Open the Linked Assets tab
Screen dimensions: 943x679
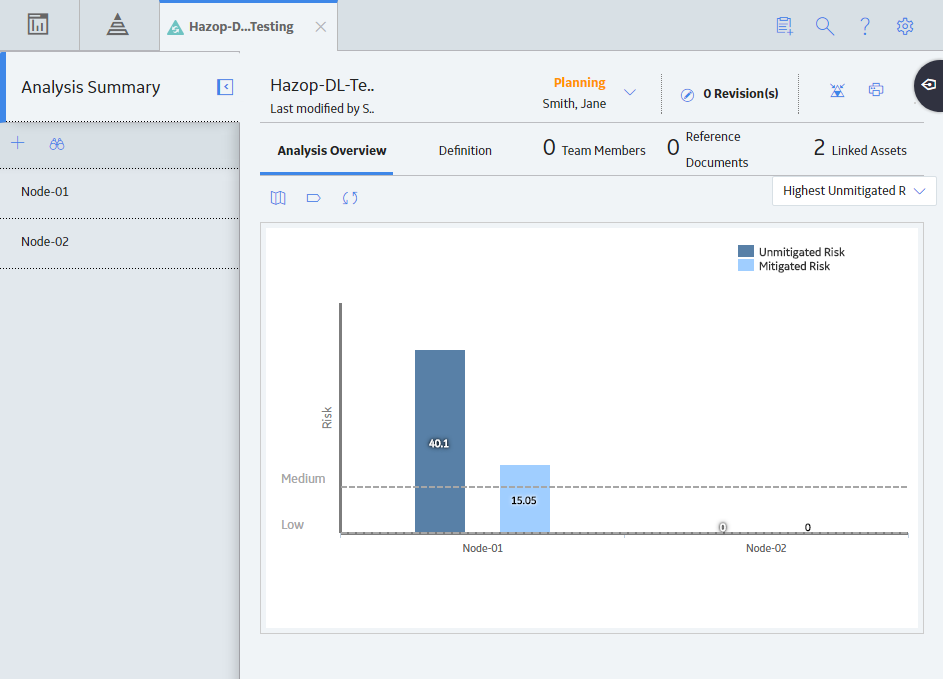[860, 149]
